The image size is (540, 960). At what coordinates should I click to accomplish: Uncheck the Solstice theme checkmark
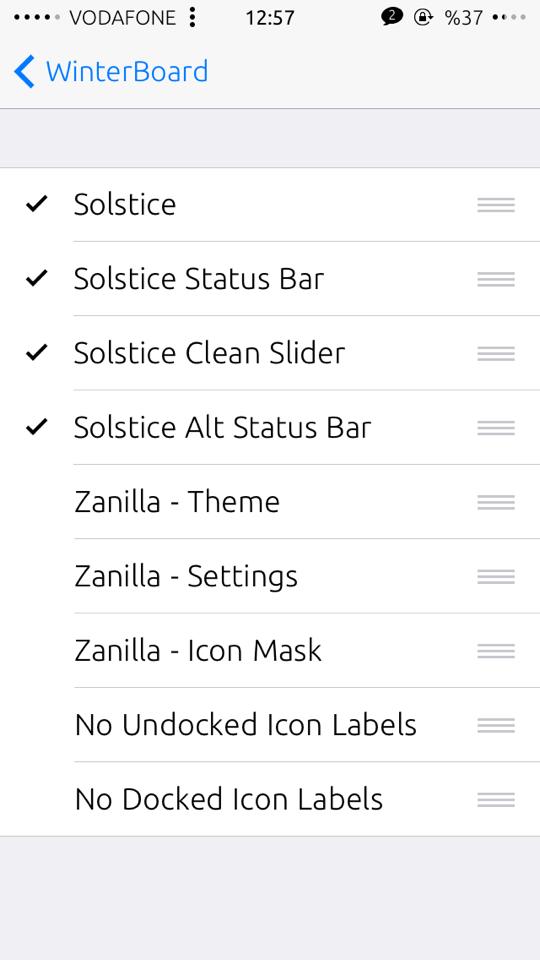click(37, 204)
